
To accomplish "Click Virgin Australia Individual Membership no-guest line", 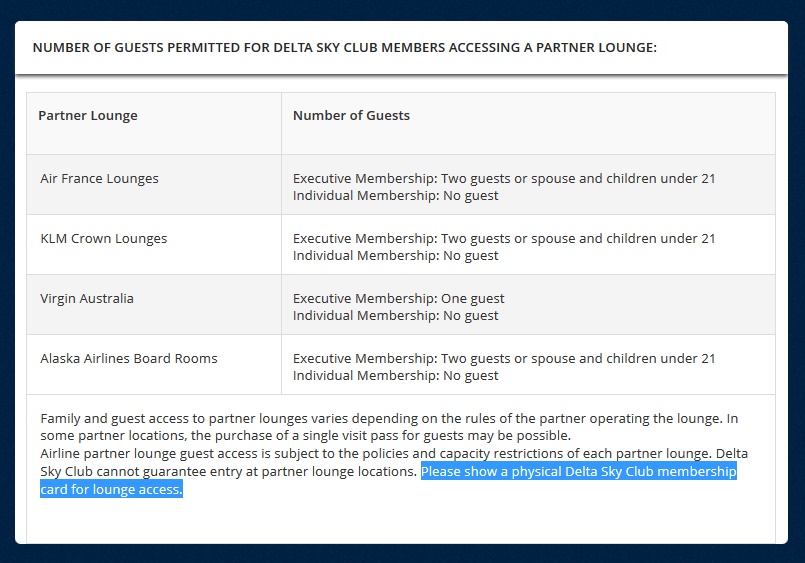I will pos(395,316).
